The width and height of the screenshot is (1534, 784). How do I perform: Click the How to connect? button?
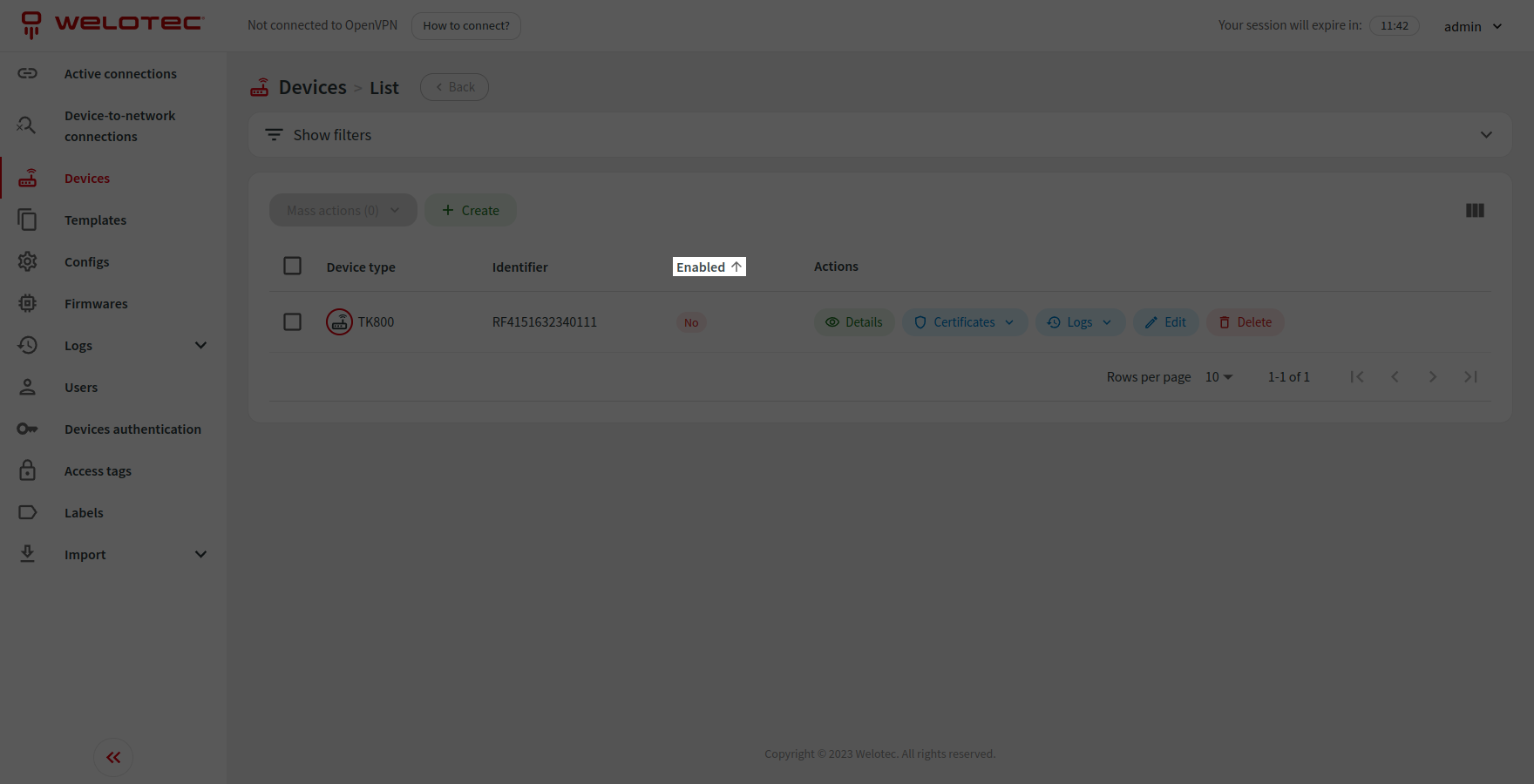click(466, 26)
